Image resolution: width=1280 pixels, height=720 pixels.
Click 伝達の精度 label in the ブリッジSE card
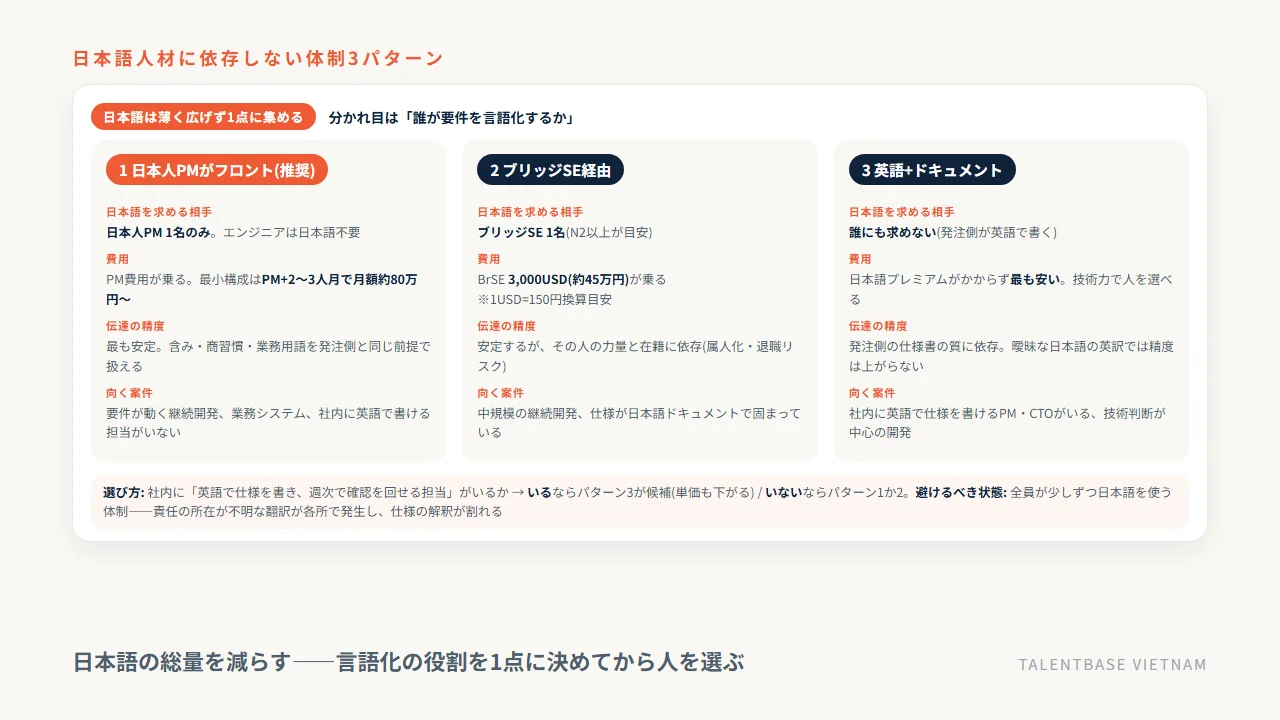(x=506, y=326)
